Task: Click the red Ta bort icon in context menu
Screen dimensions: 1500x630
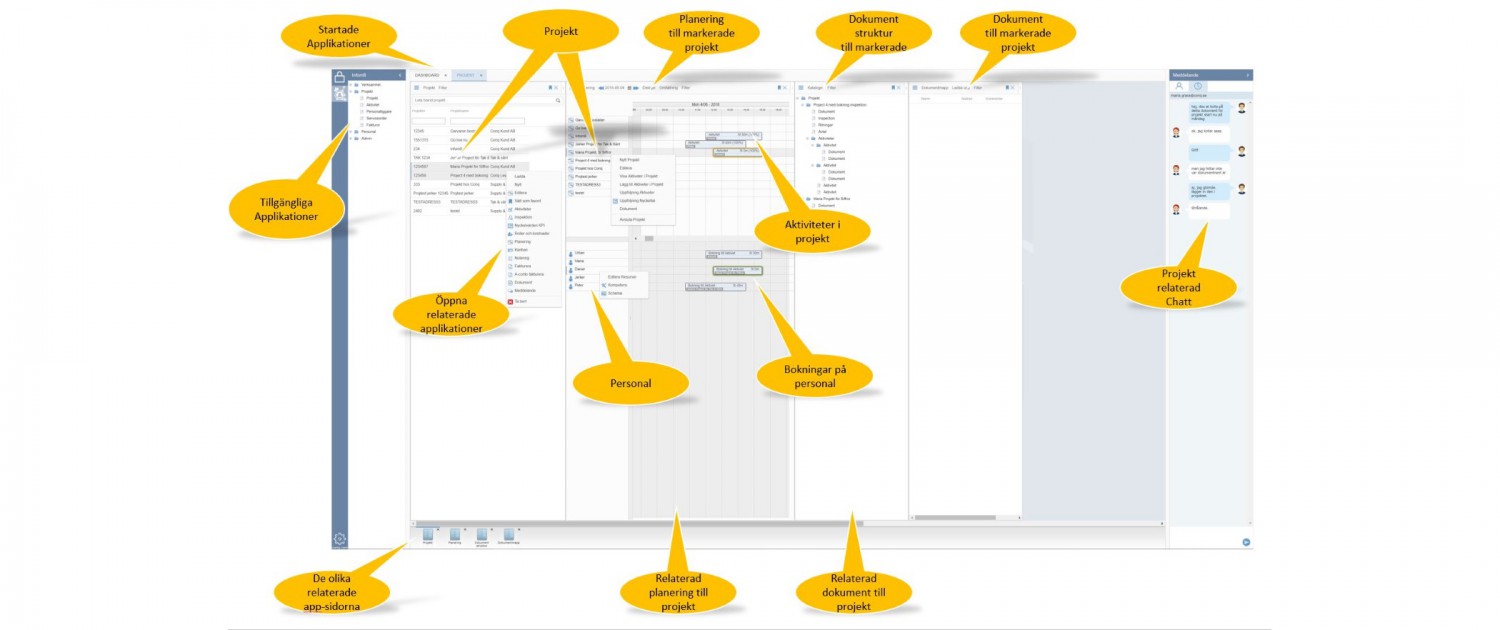Action: pos(510,301)
